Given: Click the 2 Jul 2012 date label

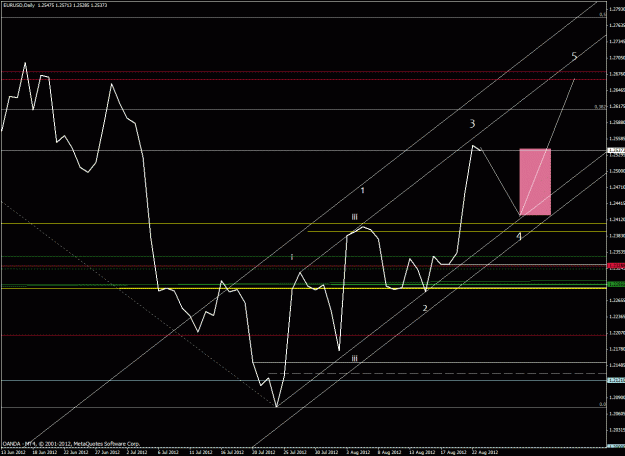Looking at the screenshot, I should coord(137,453).
